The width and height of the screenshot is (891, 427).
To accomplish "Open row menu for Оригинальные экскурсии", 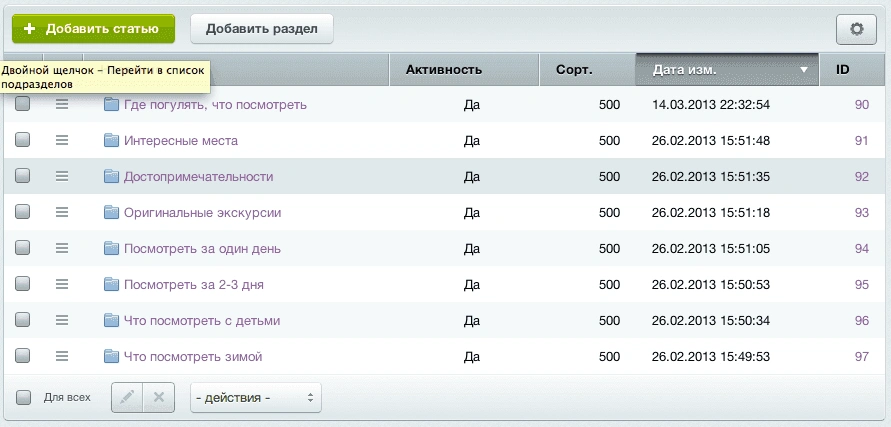I will (62, 213).
